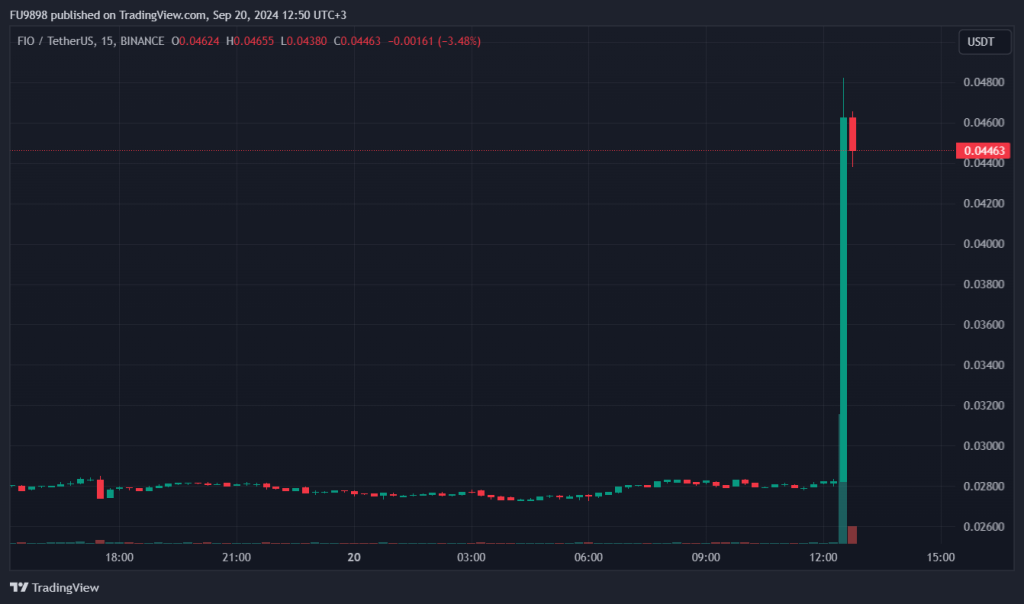The image size is (1024, 604).
Task: Select the red candle after the spike
Action: click(852, 134)
